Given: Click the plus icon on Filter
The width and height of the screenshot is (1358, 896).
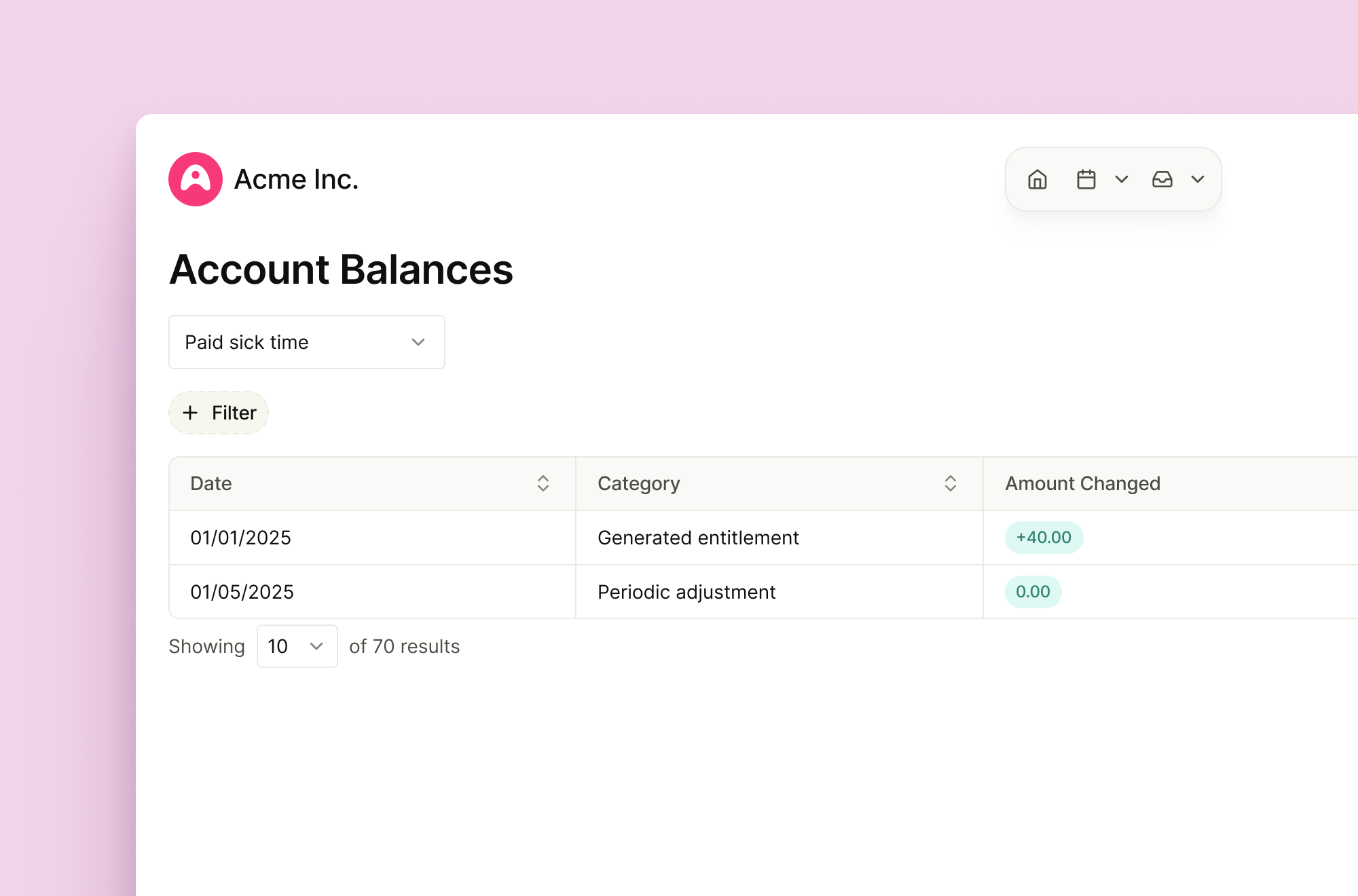Looking at the screenshot, I should click(190, 413).
